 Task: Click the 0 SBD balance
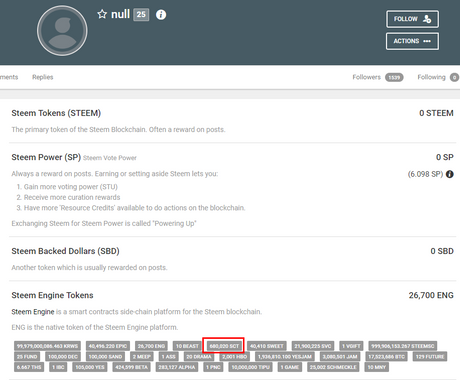click(442, 251)
